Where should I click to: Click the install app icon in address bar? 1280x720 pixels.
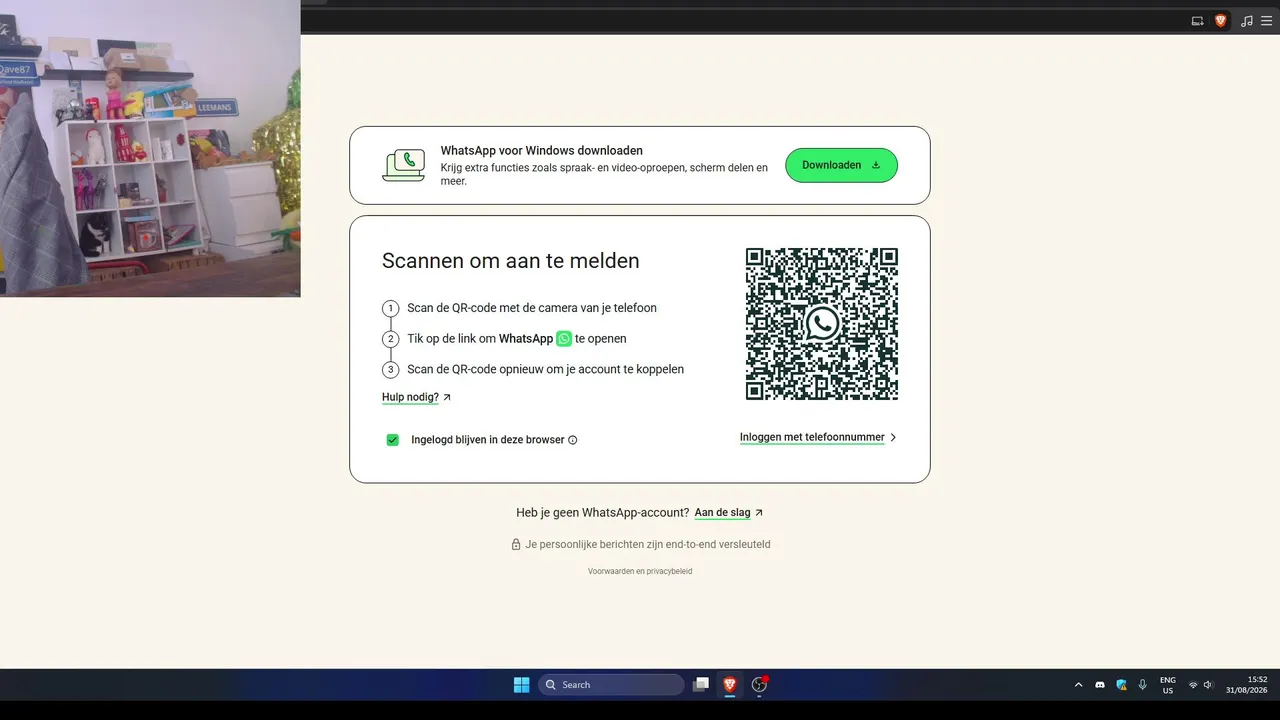click(x=1198, y=21)
